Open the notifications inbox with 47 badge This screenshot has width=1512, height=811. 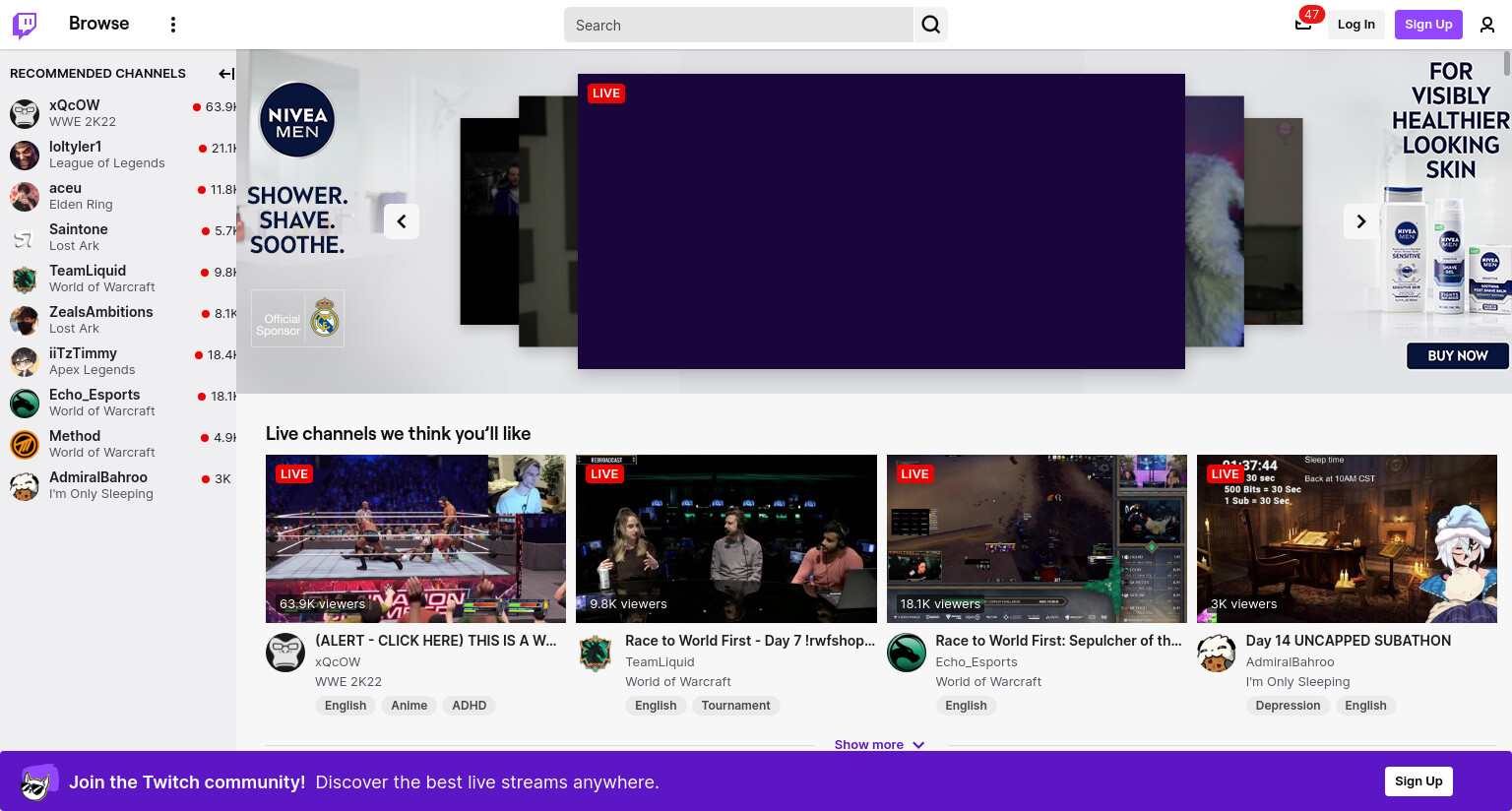[1303, 25]
